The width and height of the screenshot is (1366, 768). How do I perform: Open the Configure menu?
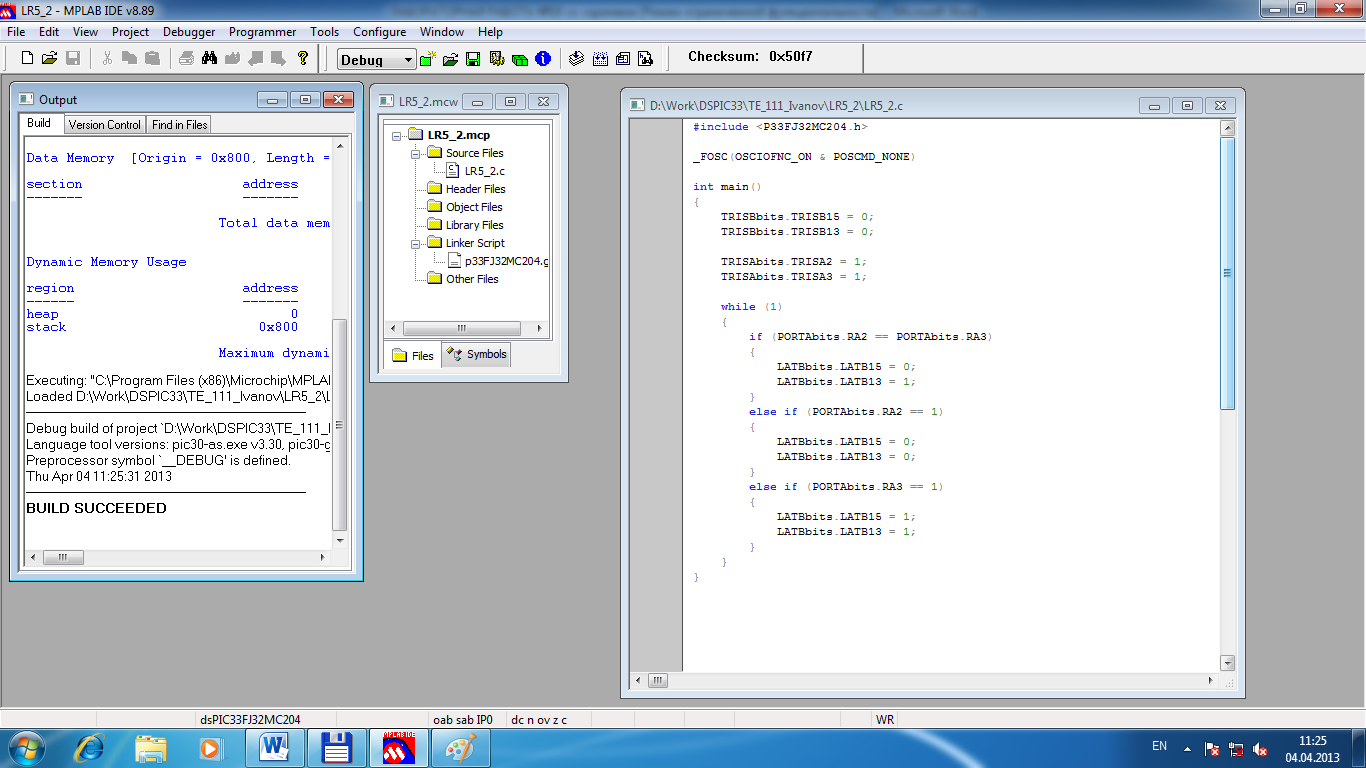pyautogui.click(x=379, y=32)
